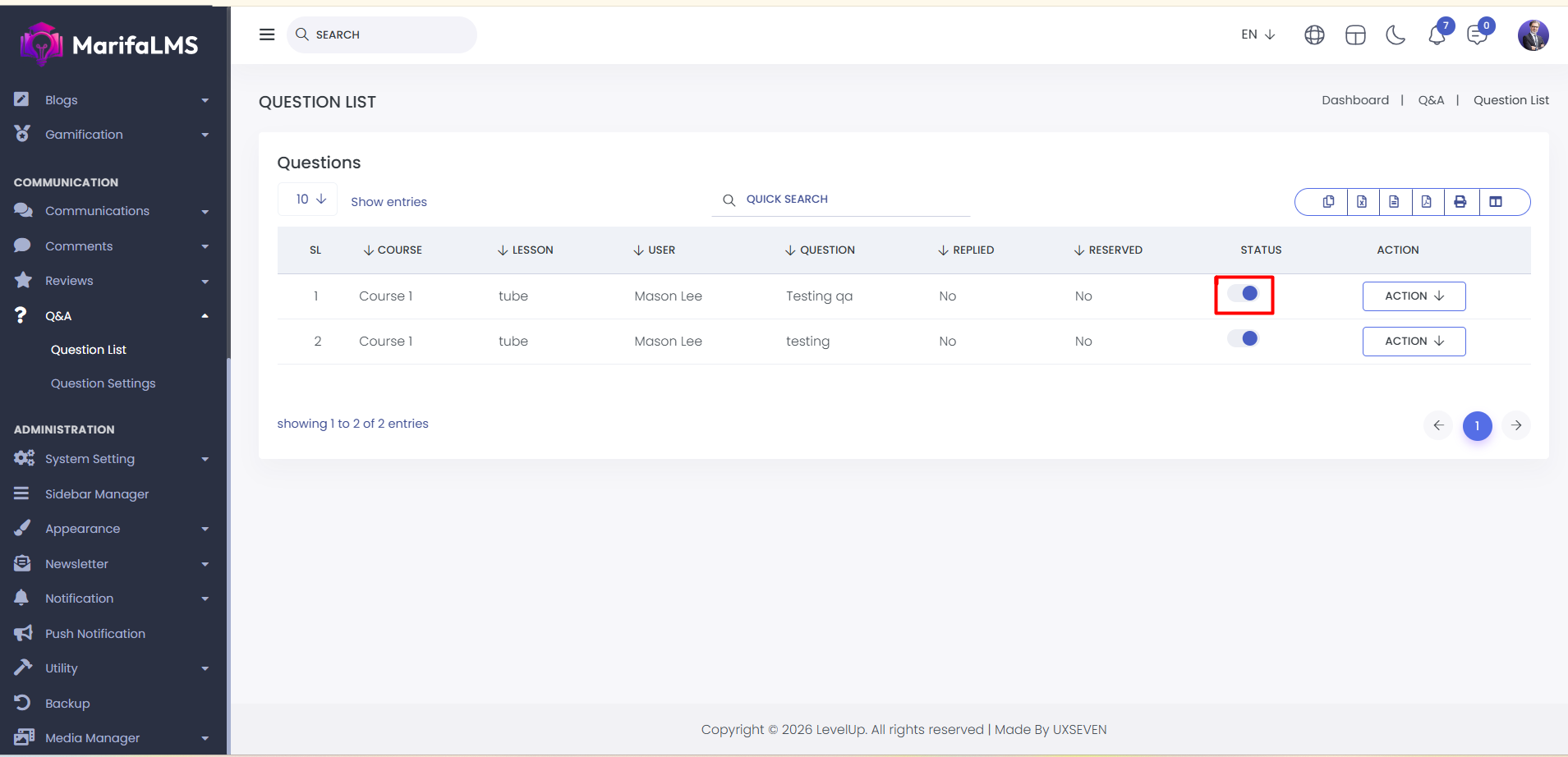
Task: Switch to dark mode with the moon icon
Action: click(1396, 35)
